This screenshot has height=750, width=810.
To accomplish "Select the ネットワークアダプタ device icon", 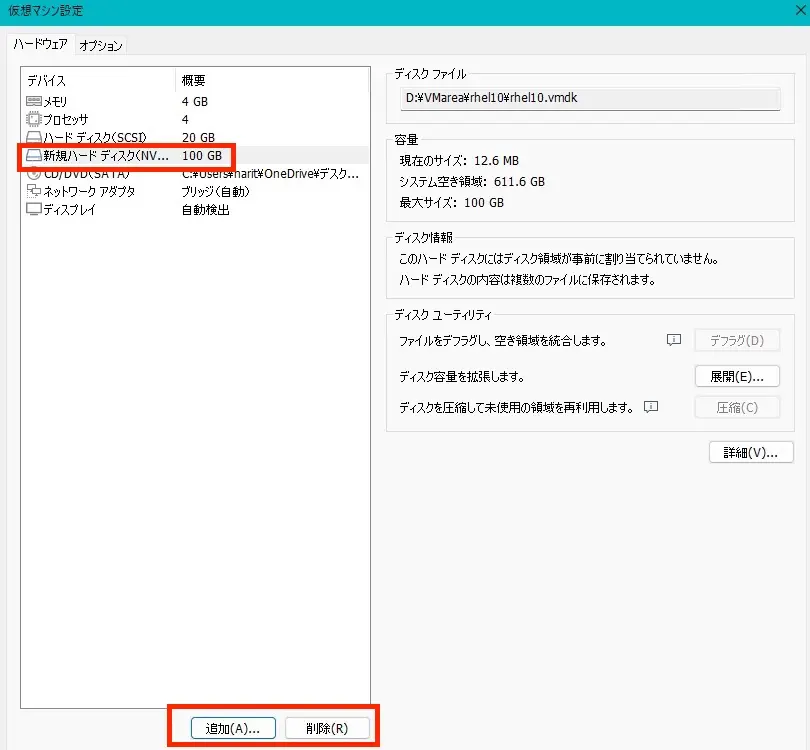I will 36,193.
